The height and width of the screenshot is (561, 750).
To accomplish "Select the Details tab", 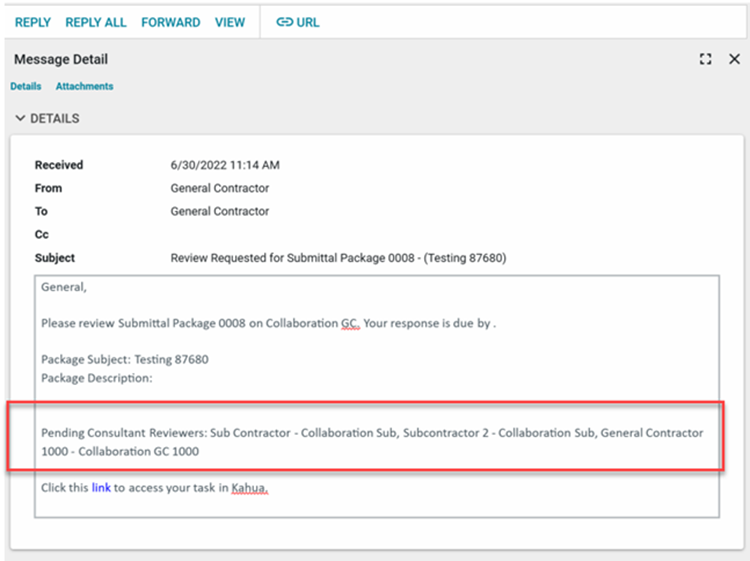I will (26, 87).
